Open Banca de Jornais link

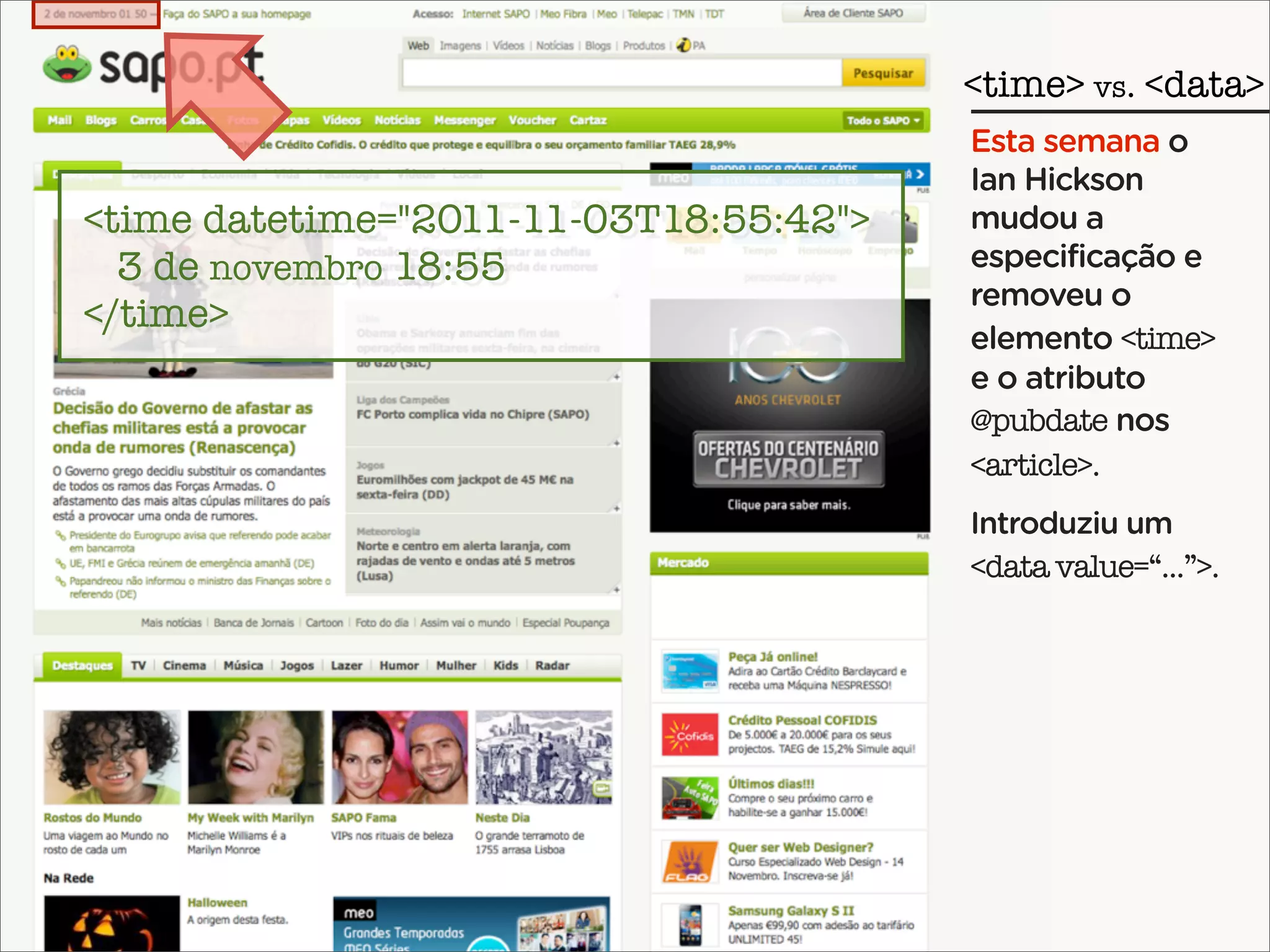(254, 622)
